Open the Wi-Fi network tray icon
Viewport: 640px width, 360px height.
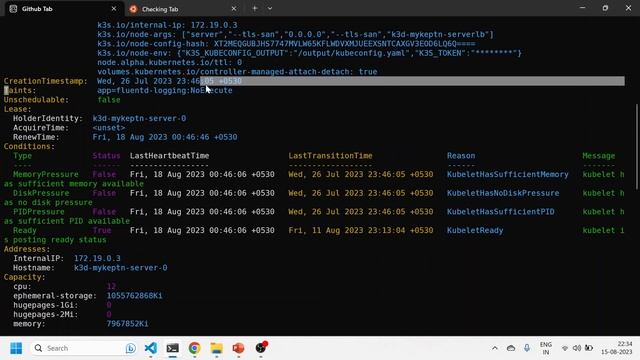pyautogui.click(x=565, y=348)
